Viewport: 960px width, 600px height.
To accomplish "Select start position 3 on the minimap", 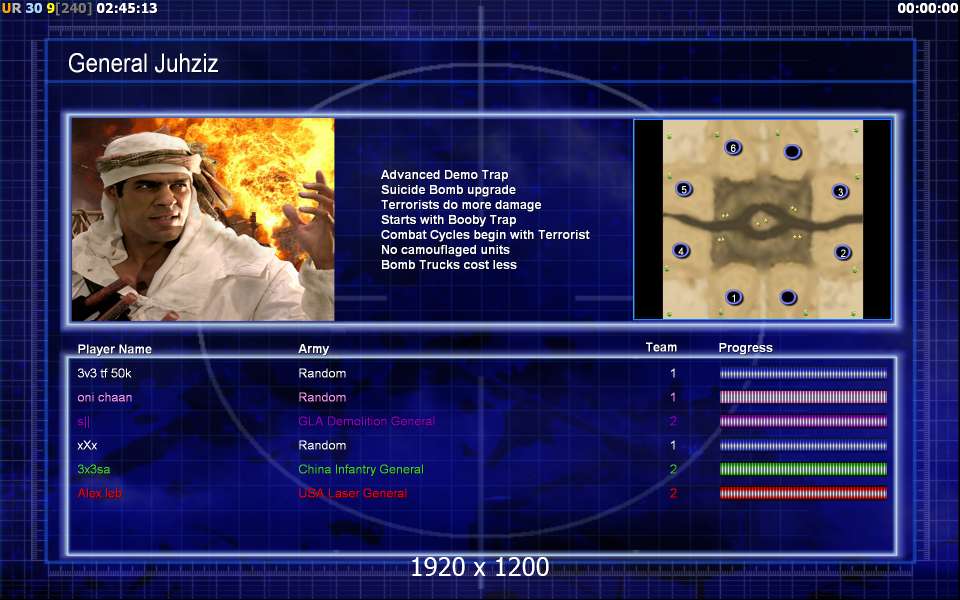I will pos(840,192).
